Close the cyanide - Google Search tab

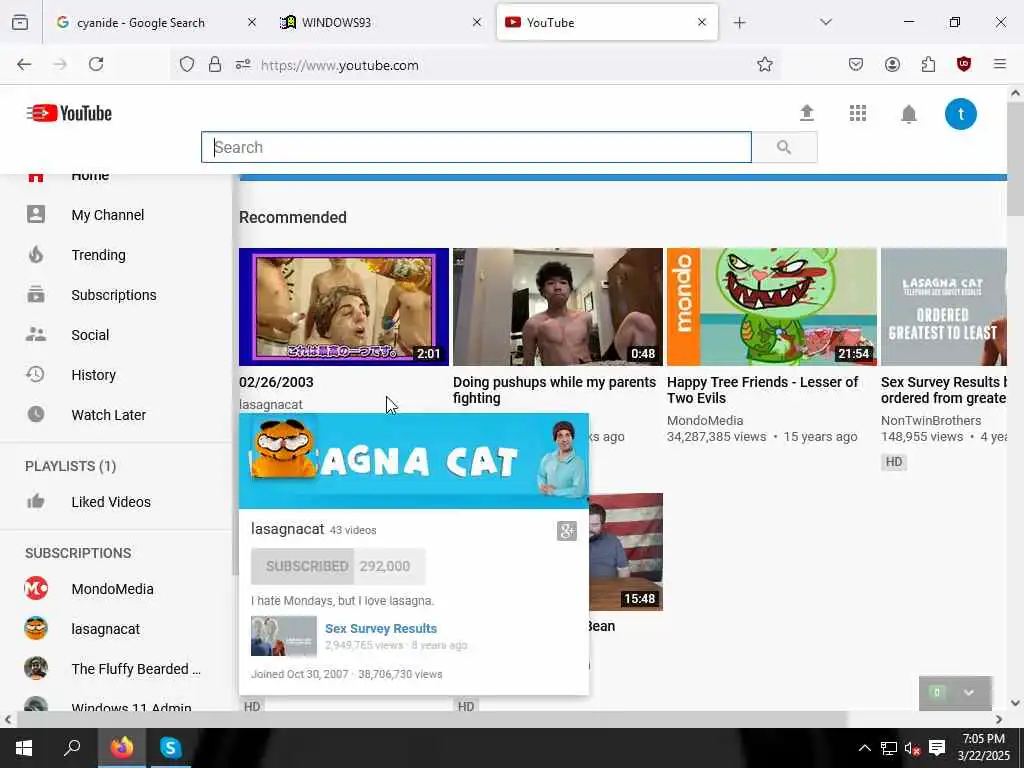coord(251,22)
